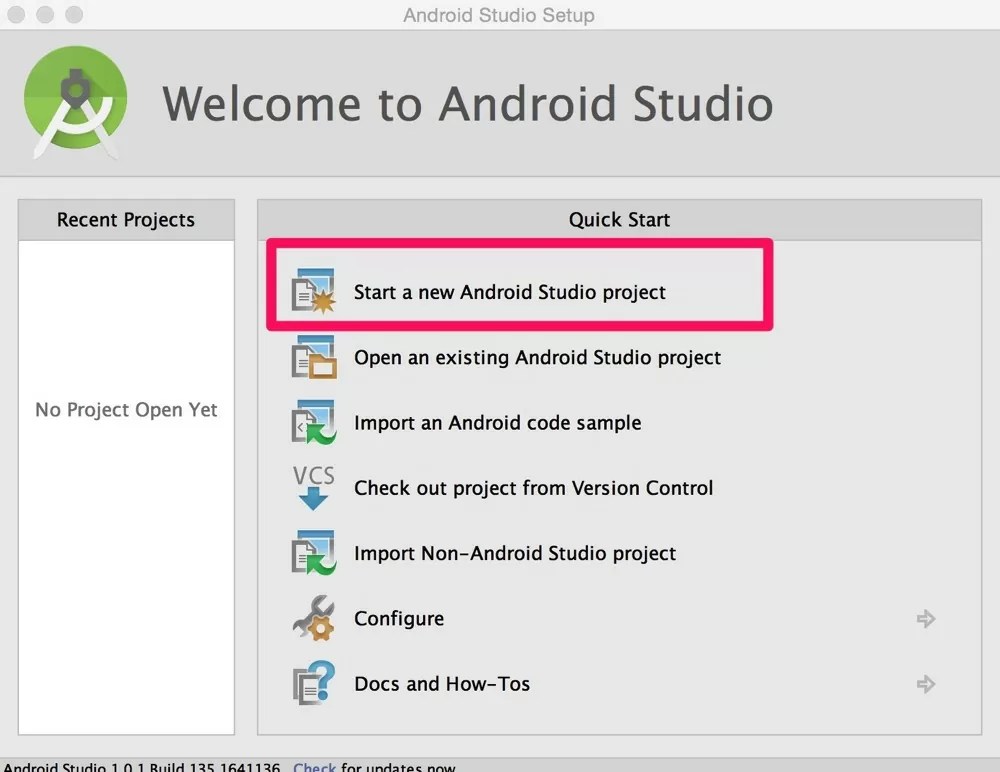The height and width of the screenshot is (772, 1000).
Task: Click the No Project Open Yet text
Action: pyautogui.click(x=126, y=410)
